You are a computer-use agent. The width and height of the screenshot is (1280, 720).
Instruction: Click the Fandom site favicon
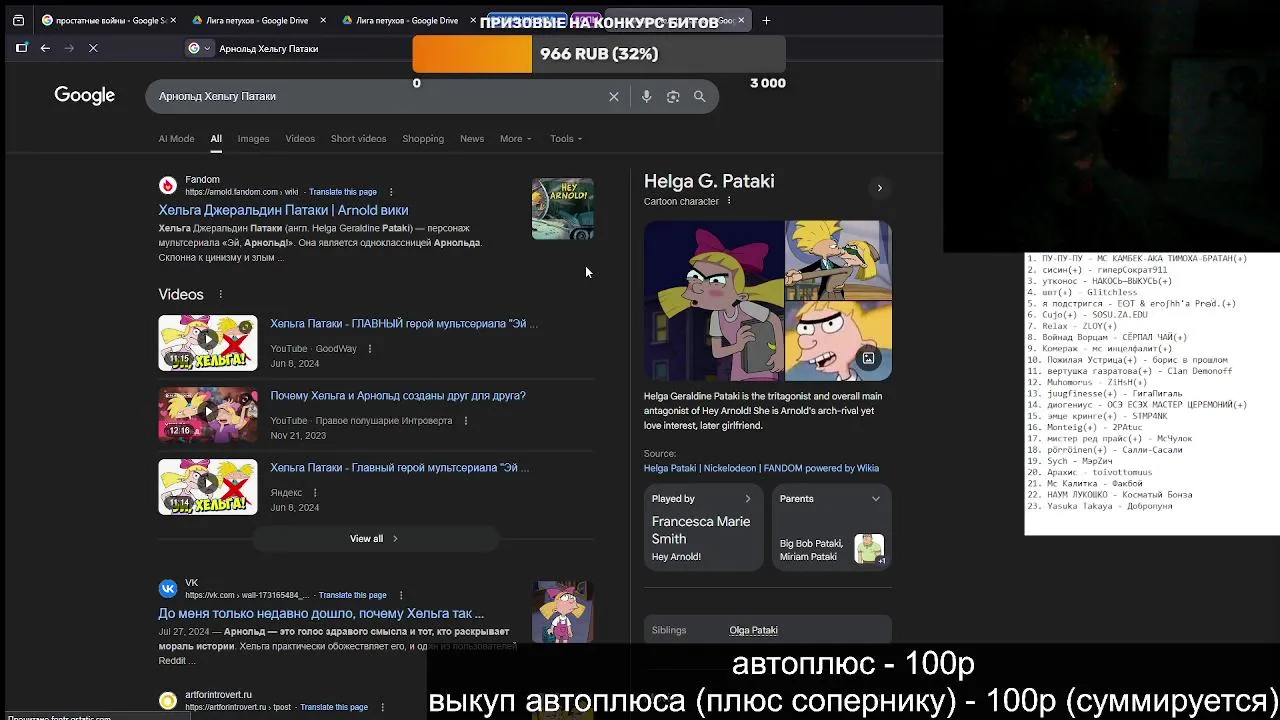coord(168,185)
